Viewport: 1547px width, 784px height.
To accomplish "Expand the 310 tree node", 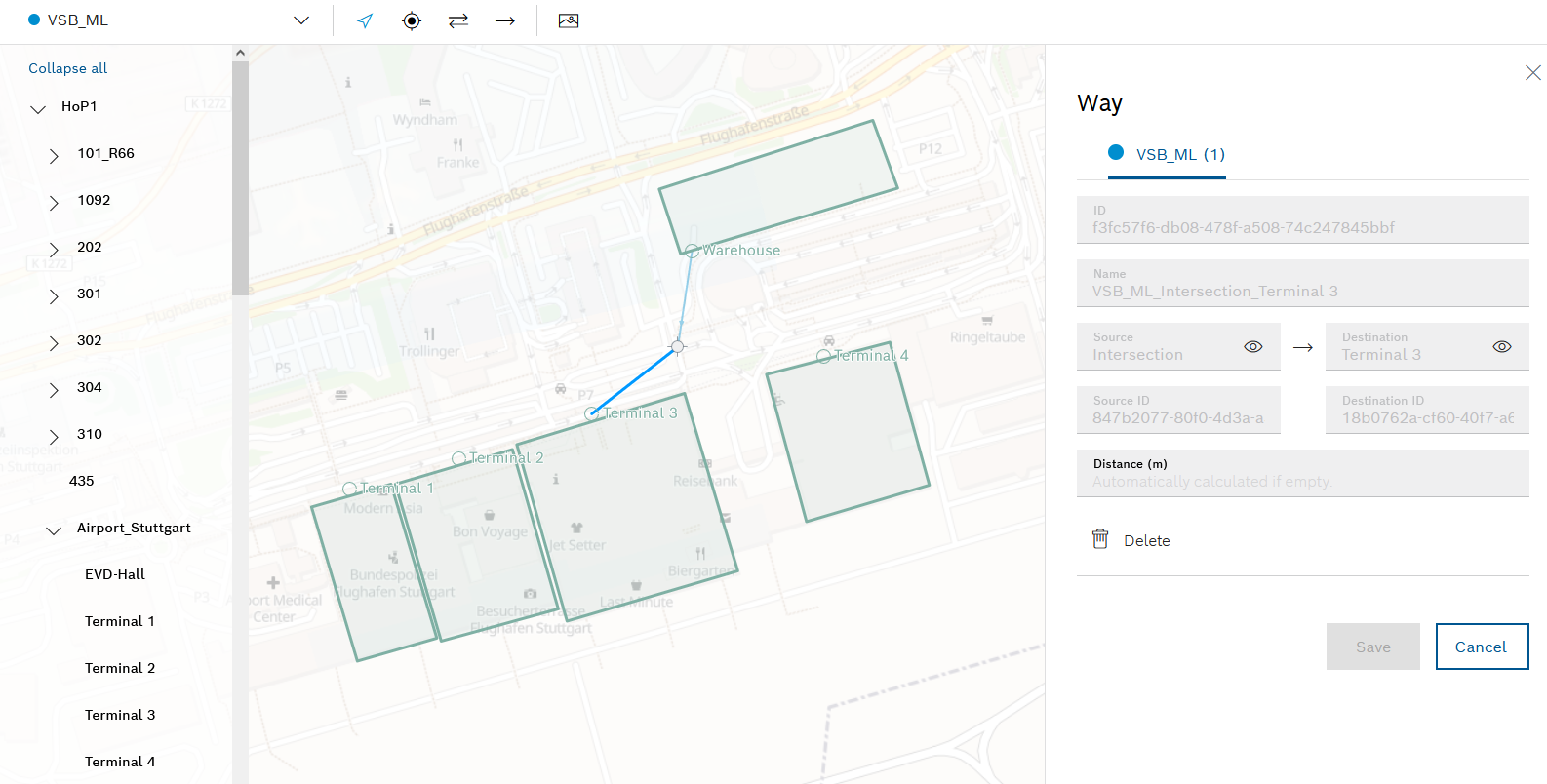I will (54, 436).
